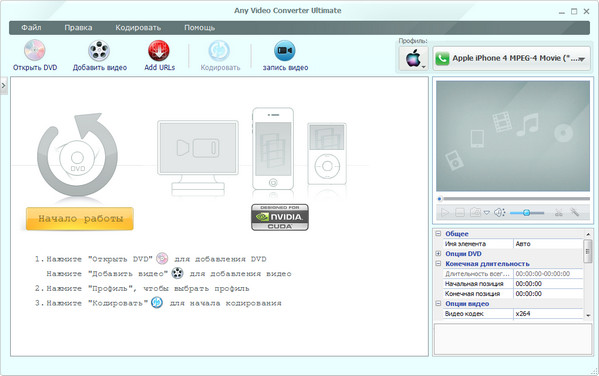Click the magic wand effects icon
The width and height of the screenshot is (599, 376).
(575, 212)
